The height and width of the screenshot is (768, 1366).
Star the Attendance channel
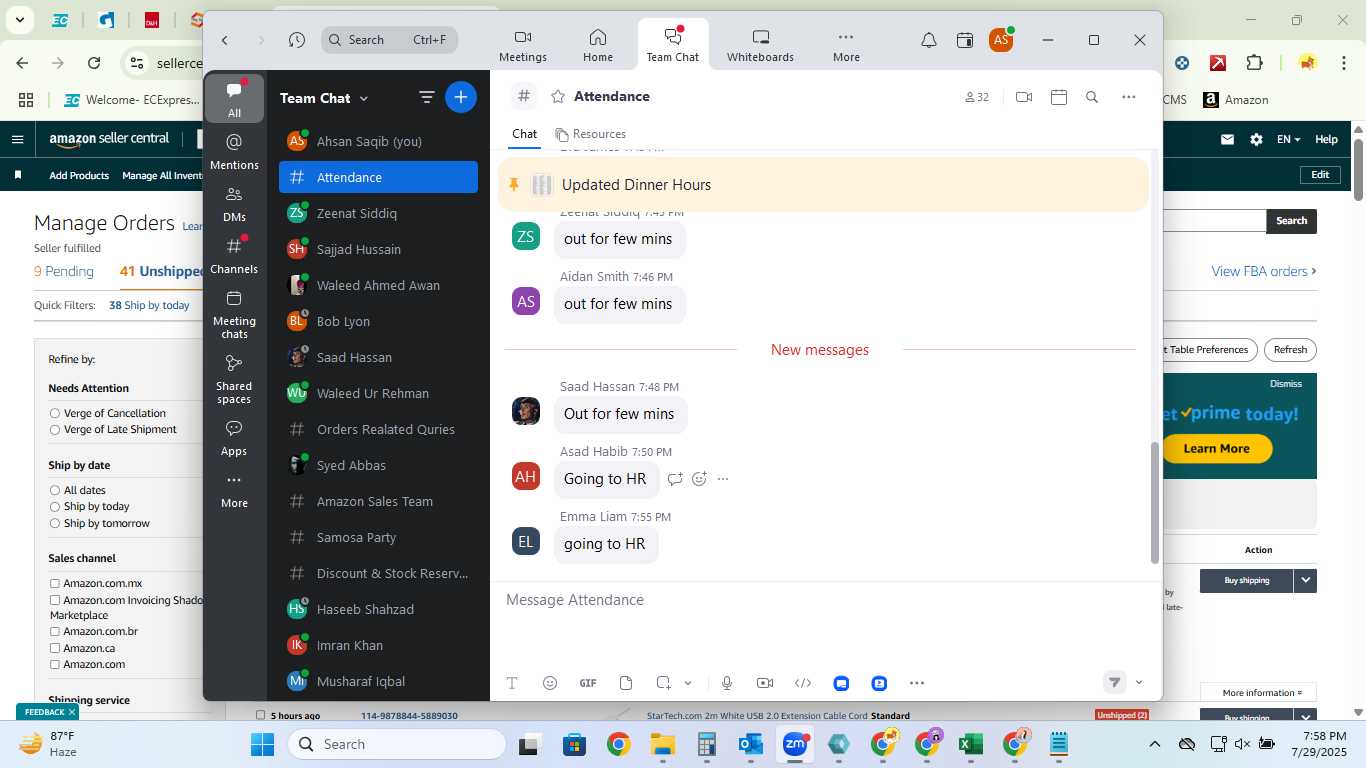(x=558, y=97)
